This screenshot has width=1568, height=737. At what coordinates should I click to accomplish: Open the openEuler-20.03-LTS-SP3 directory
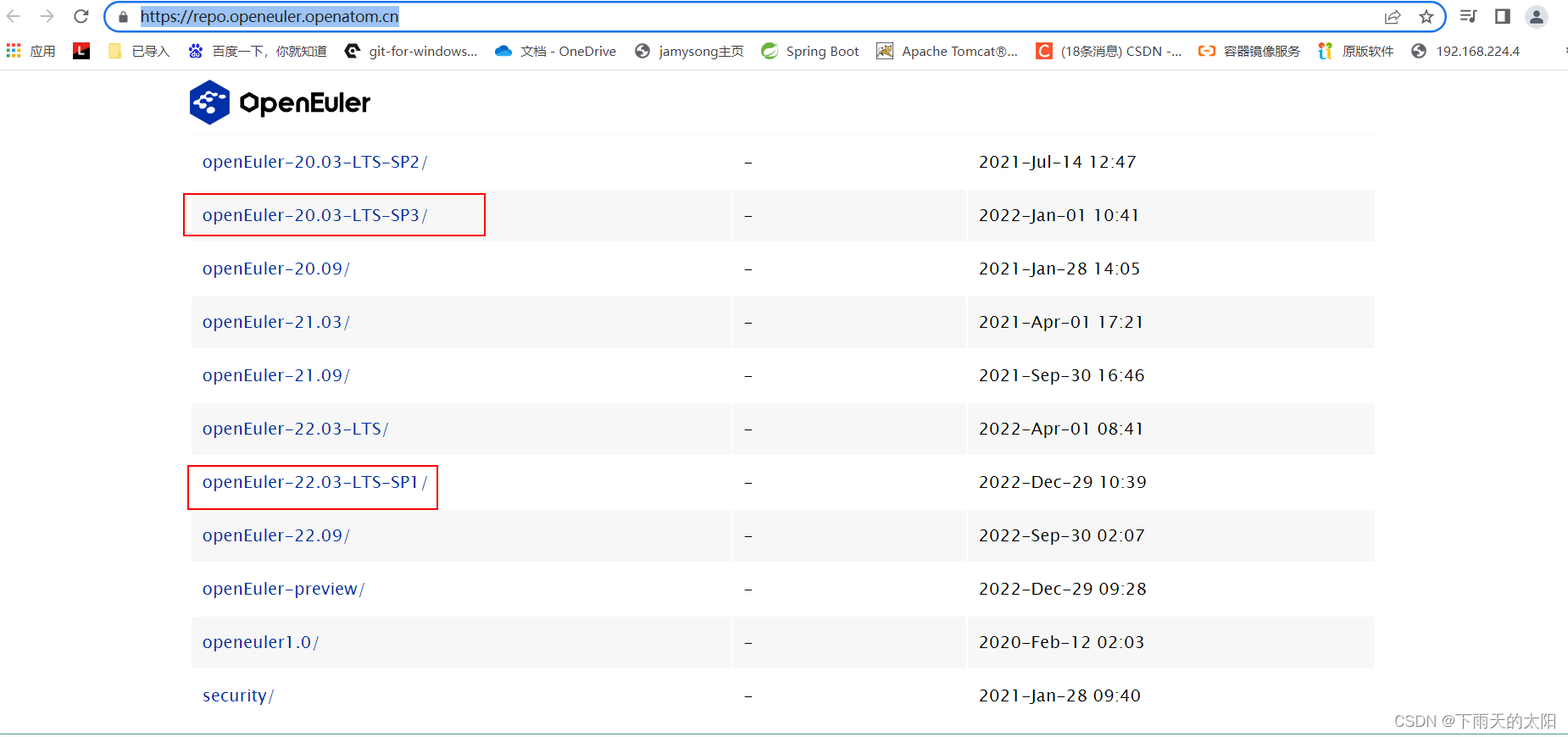[314, 215]
